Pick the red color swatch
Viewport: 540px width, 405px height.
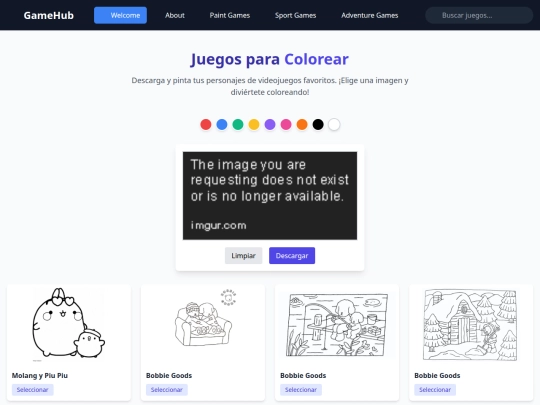click(x=206, y=124)
